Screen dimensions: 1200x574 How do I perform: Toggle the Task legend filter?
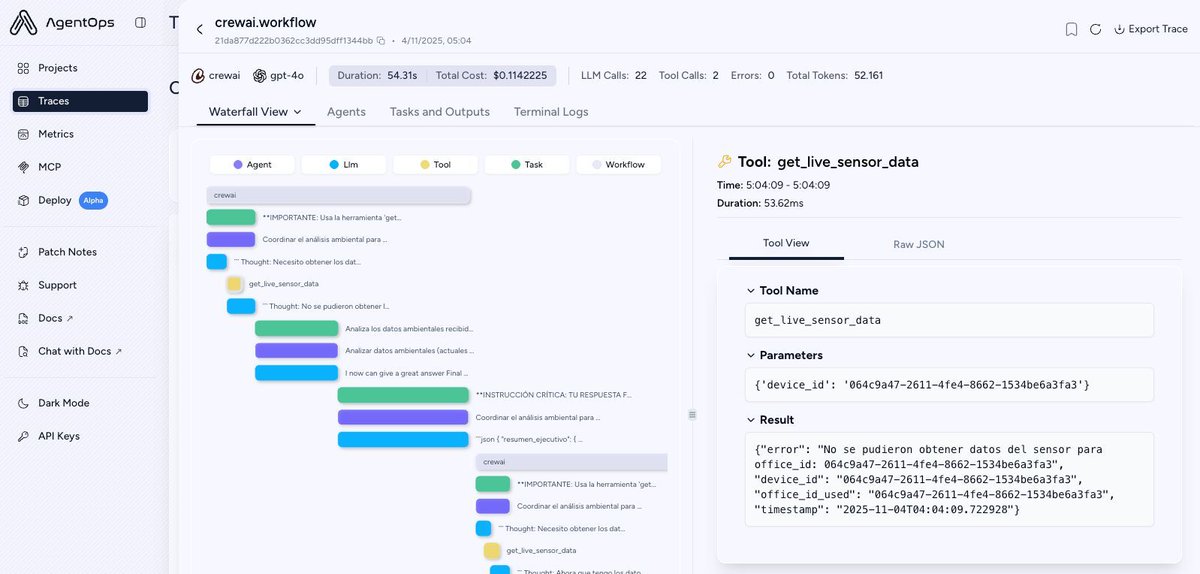tap(527, 164)
